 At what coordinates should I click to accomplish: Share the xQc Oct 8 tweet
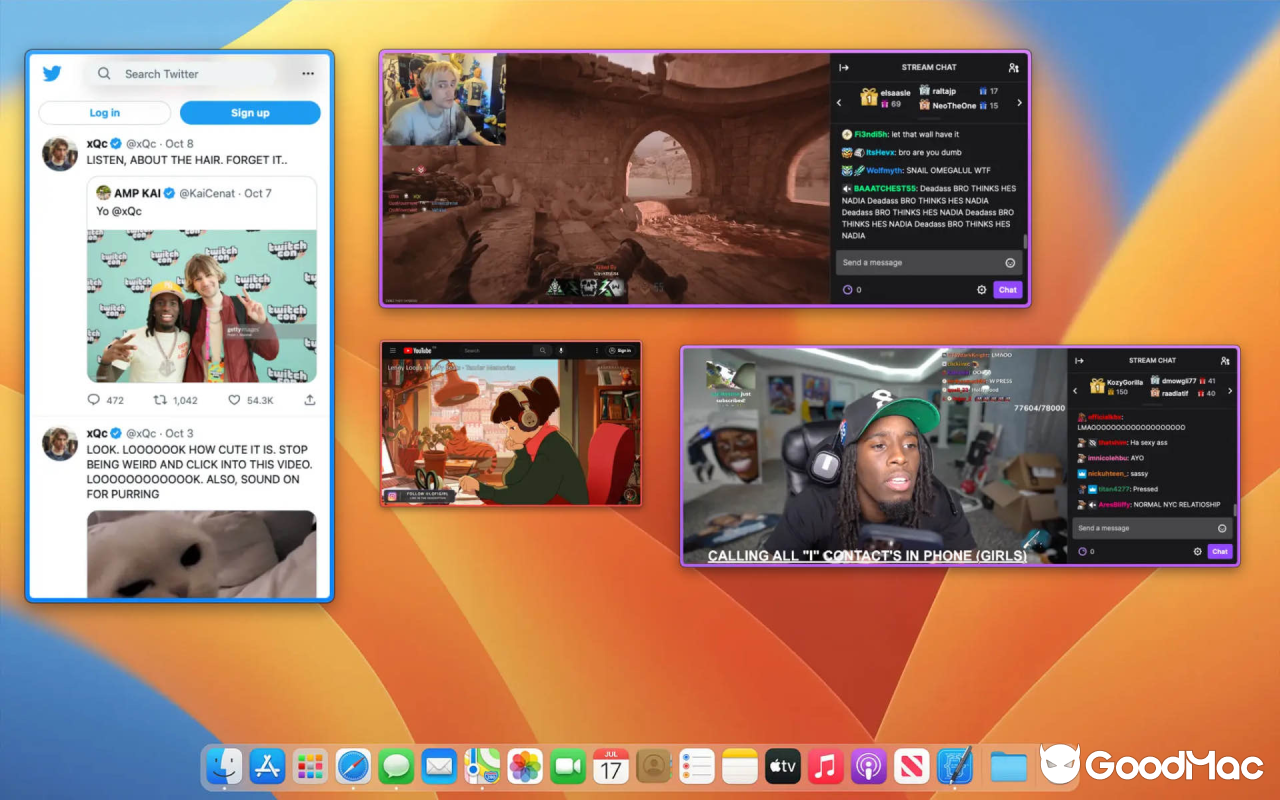[x=310, y=400]
